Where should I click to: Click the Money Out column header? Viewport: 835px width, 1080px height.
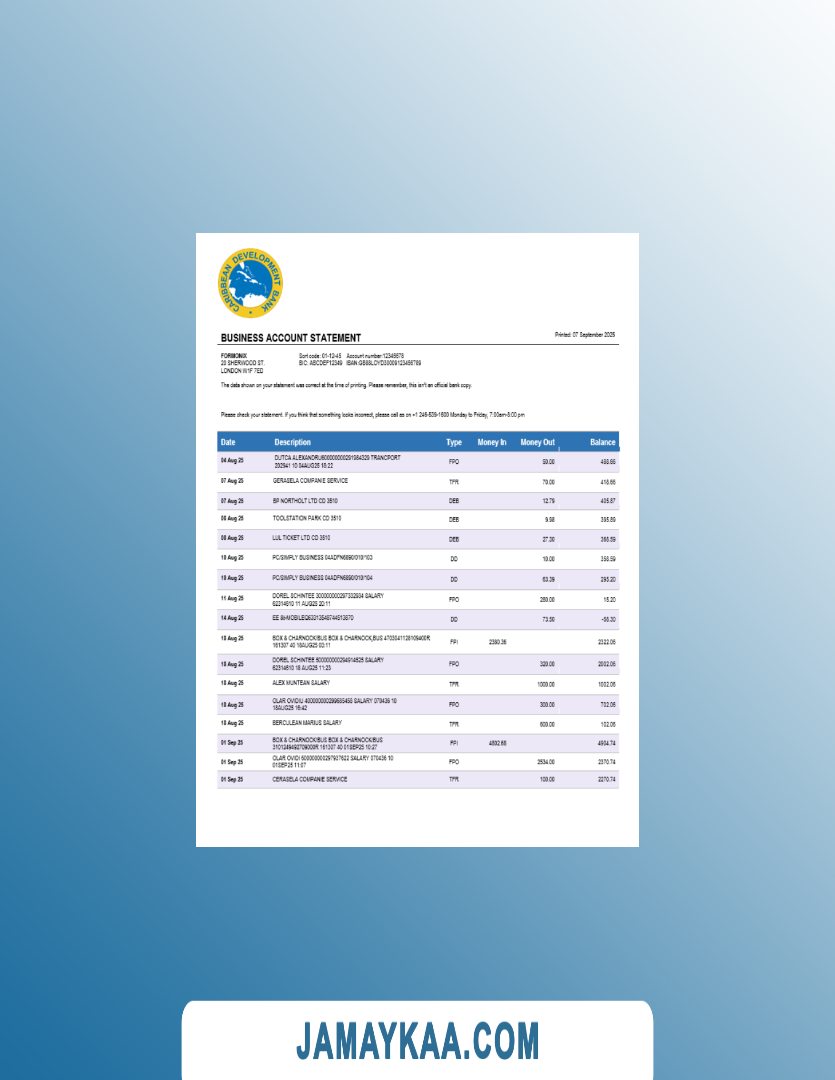(x=538, y=442)
